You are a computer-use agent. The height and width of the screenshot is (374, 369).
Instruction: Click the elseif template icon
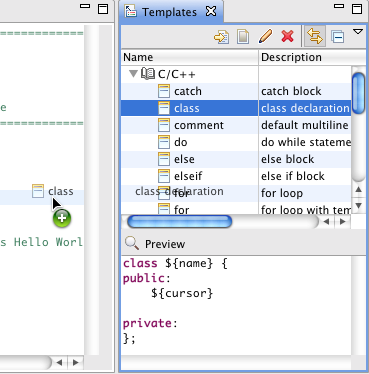[164, 176]
